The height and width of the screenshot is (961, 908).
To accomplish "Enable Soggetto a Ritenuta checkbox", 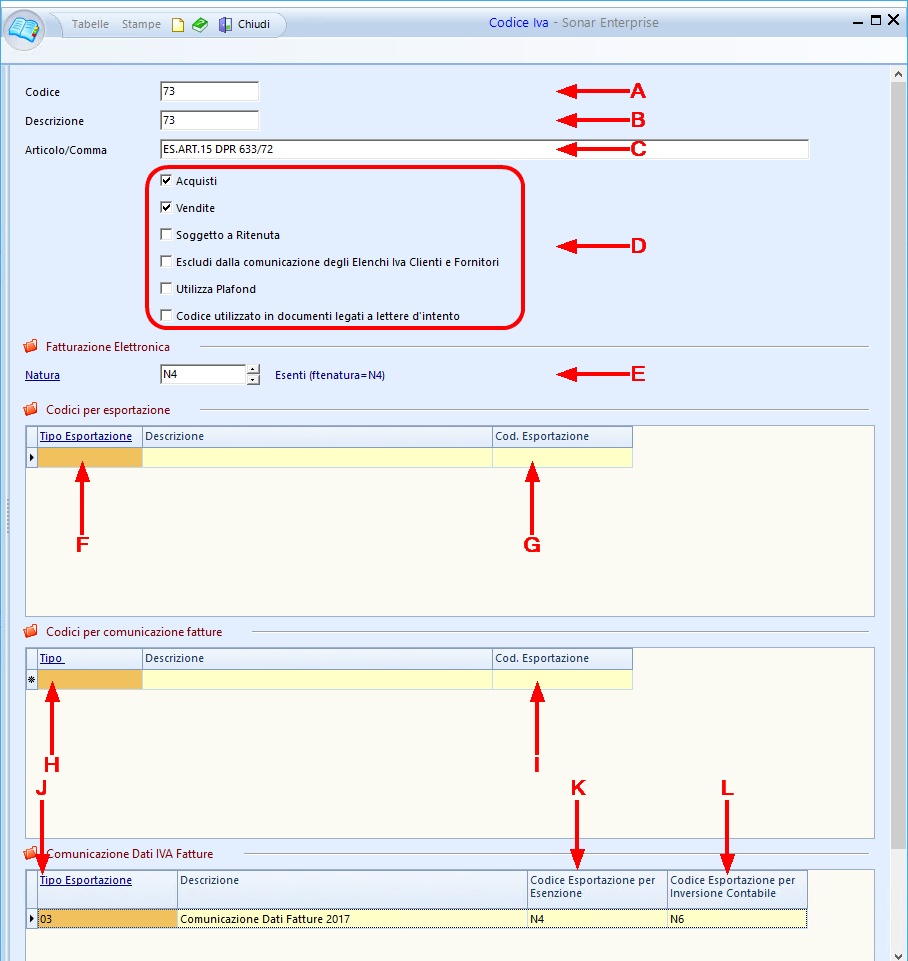I will coord(167,235).
